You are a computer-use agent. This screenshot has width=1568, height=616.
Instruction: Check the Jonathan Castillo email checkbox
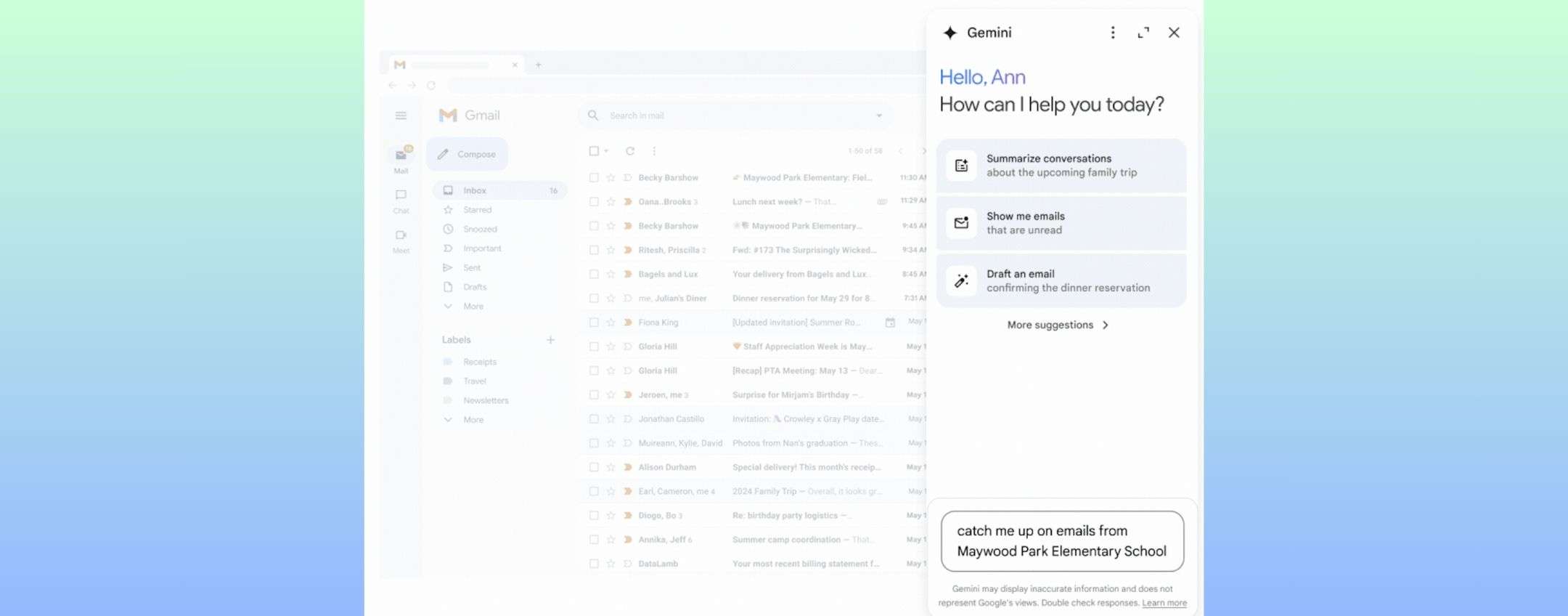coord(594,419)
